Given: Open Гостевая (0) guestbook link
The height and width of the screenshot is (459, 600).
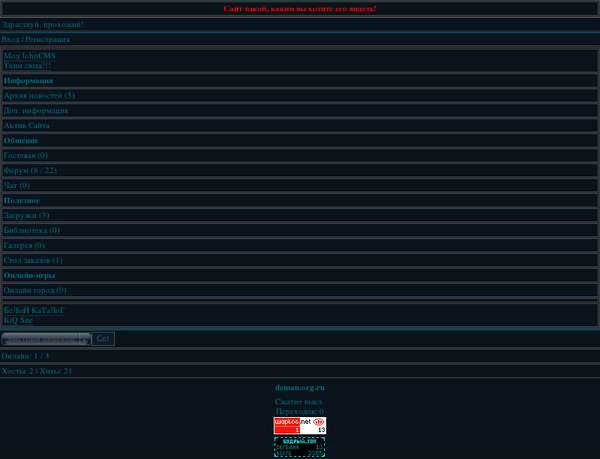Looking at the screenshot, I should coord(26,155).
